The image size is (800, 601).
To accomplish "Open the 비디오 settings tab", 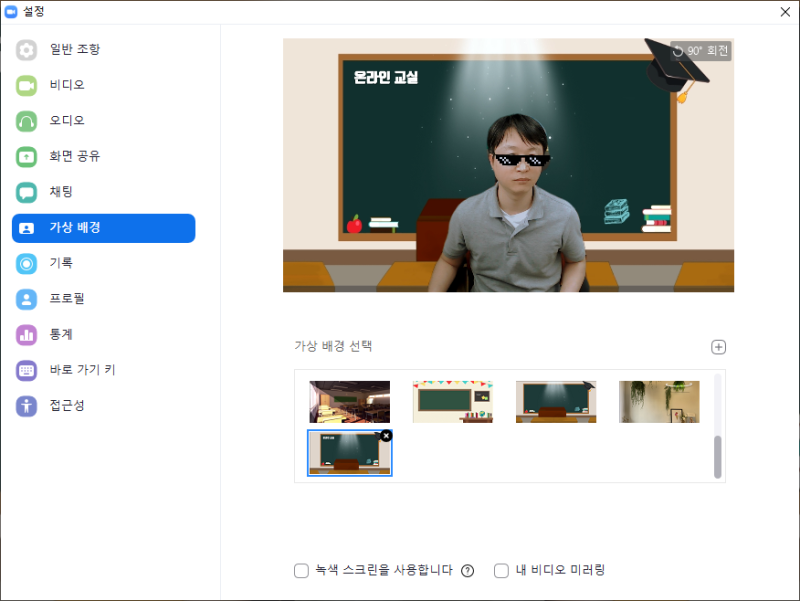I will pos(104,86).
